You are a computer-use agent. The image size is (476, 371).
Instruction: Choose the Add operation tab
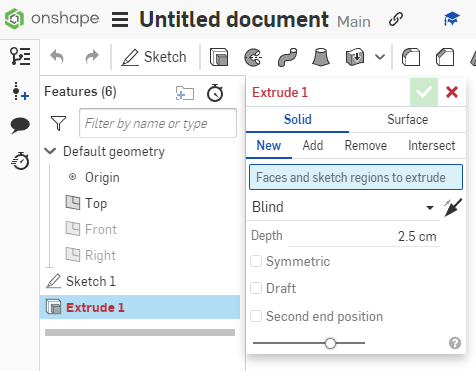pyautogui.click(x=313, y=146)
